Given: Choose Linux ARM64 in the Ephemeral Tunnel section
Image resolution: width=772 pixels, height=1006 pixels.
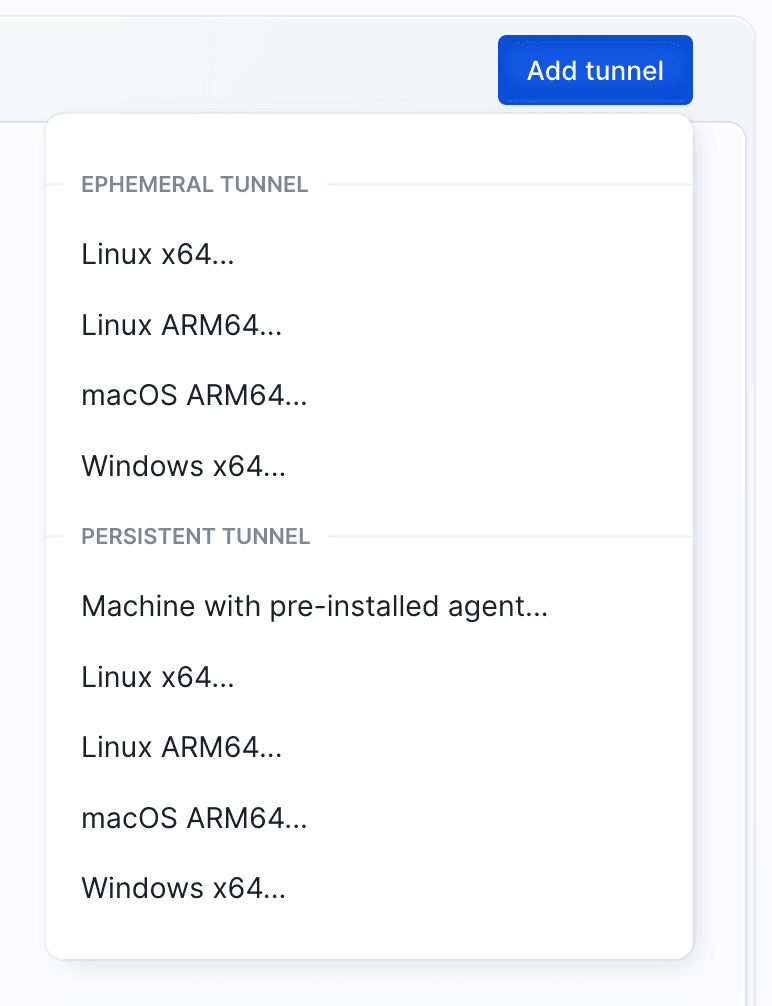Looking at the screenshot, I should (x=181, y=325).
